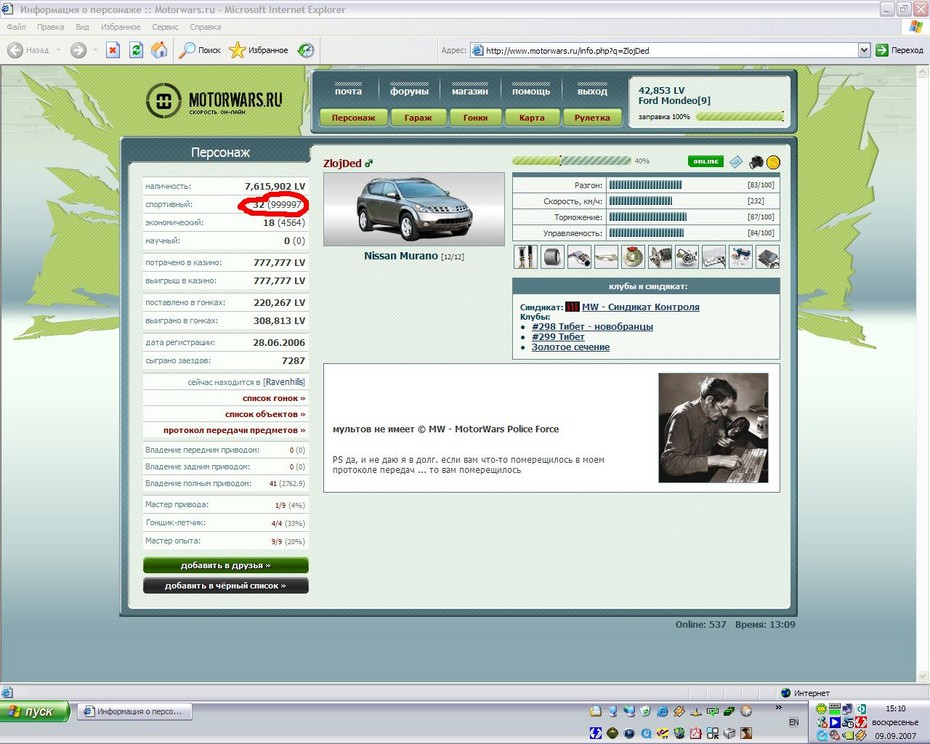Click the yellow coin icon
This screenshot has width=930, height=744.
(x=773, y=161)
